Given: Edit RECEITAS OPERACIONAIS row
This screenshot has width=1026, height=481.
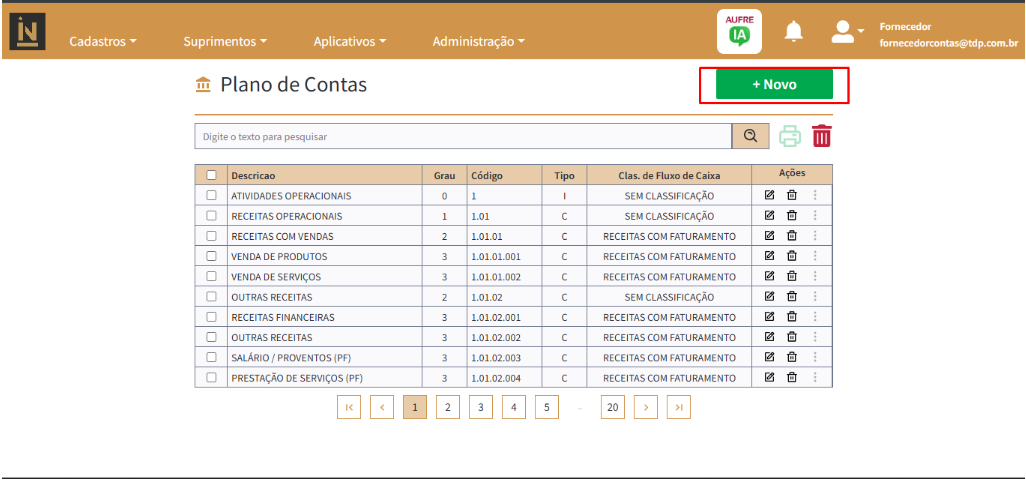Looking at the screenshot, I should tap(770, 215).
